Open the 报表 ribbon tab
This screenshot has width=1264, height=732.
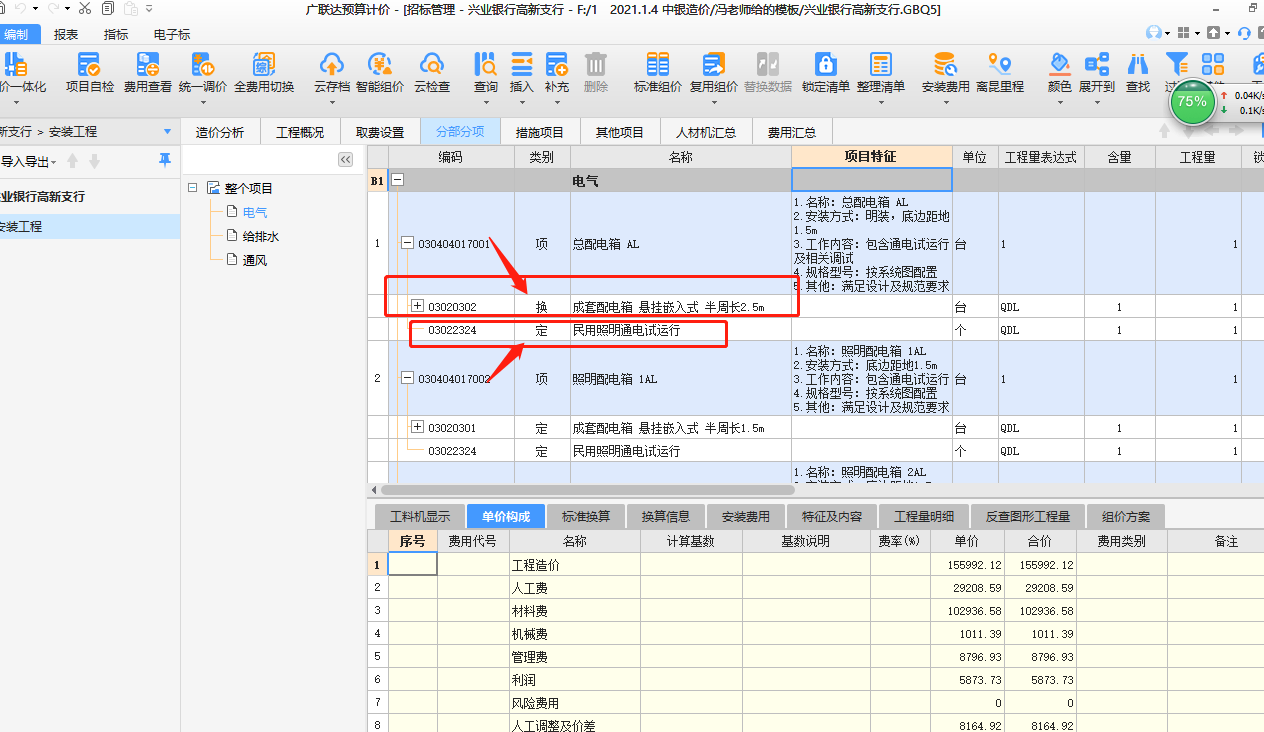pos(66,34)
